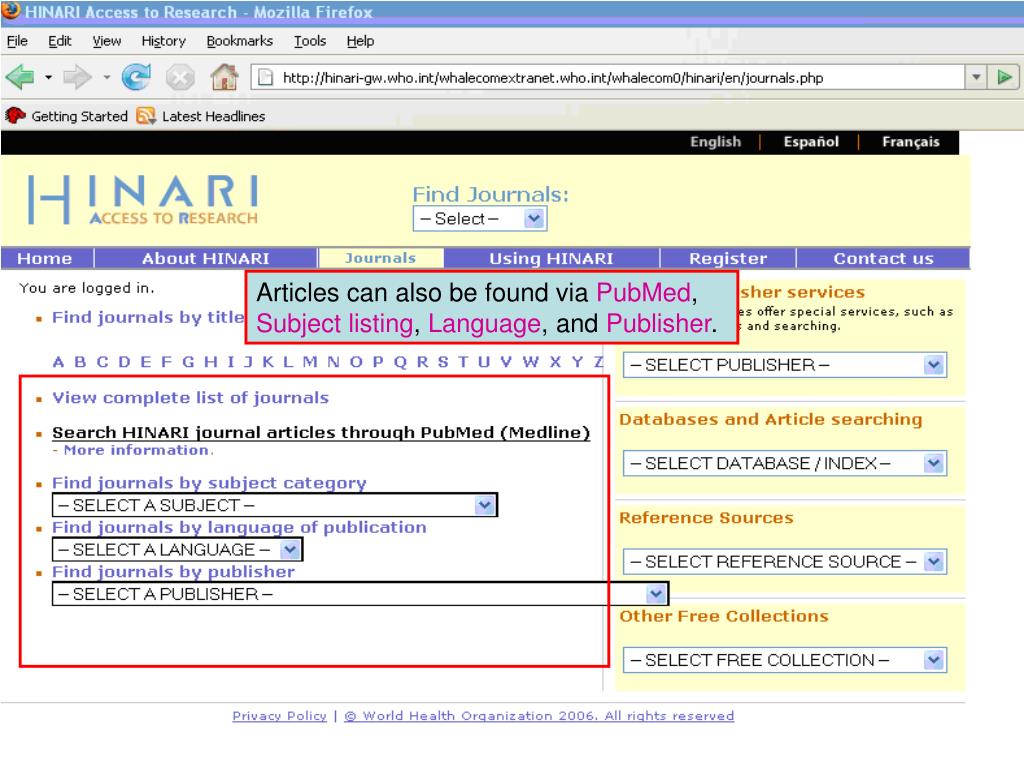Click the Stop loading icon
This screenshot has height=768, width=1024.
[180, 78]
